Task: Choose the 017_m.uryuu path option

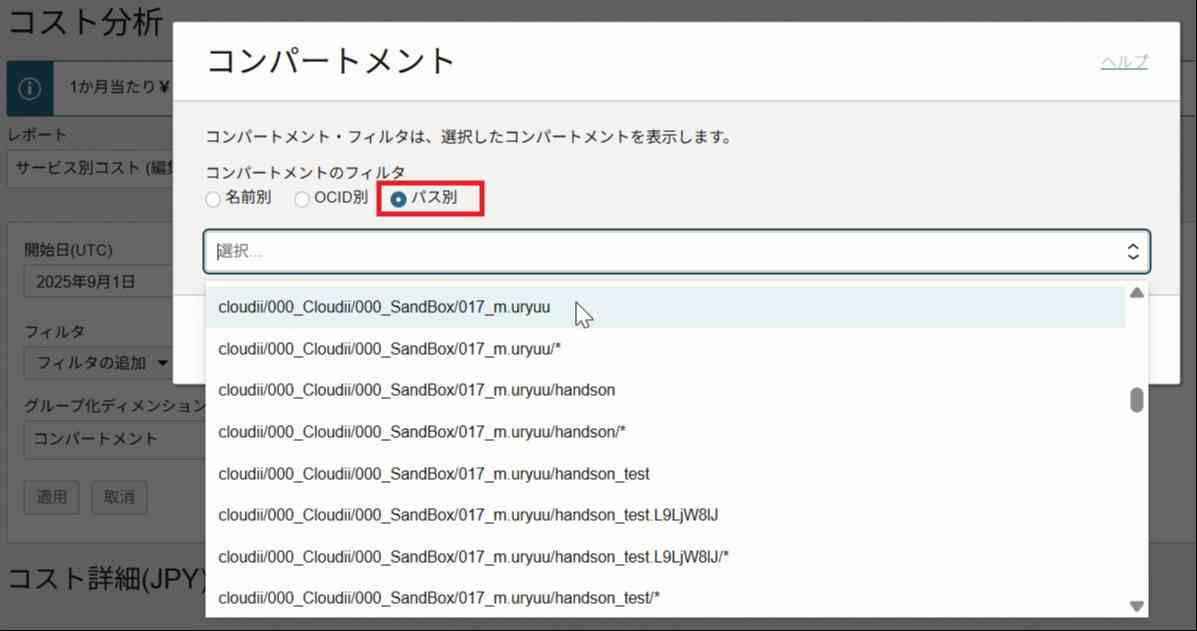Action: [x=384, y=308]
